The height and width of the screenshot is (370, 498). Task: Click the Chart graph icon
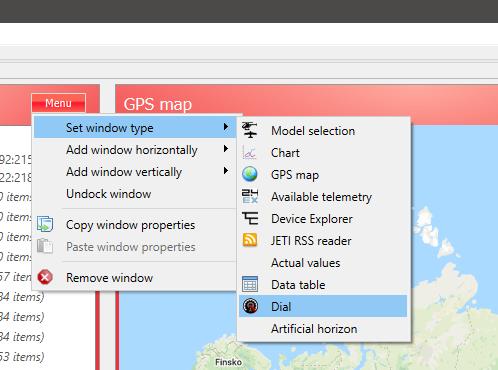pos(249,152)
